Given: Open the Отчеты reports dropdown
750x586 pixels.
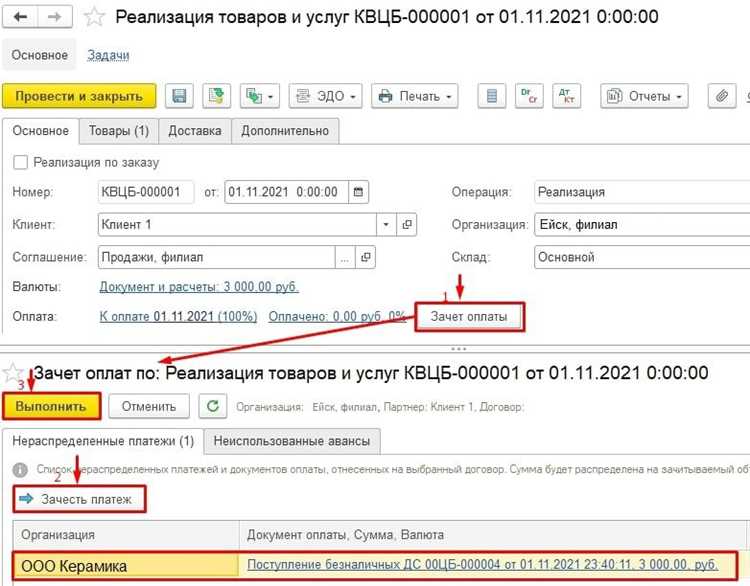Looking at the screenshot, I should pyautogui.click(x=644, y=96).
